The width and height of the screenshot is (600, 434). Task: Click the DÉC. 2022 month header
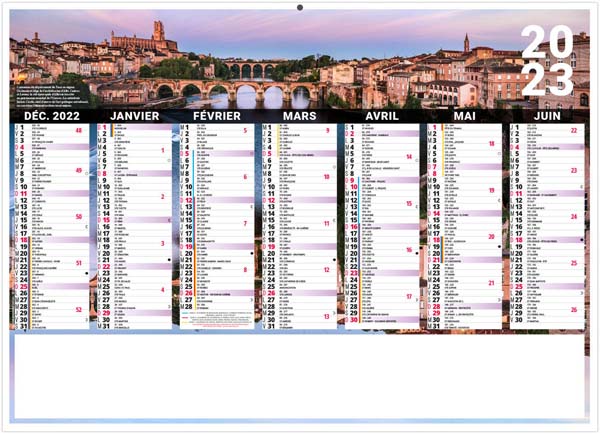tap(52, 116)
